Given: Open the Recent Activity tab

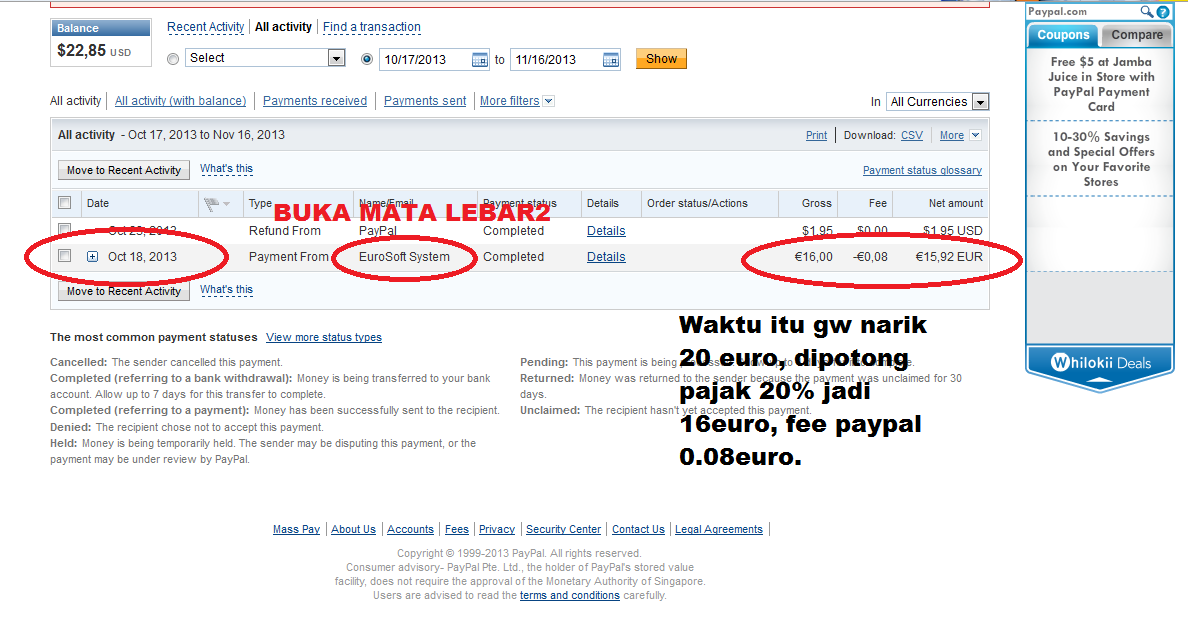Looking at the screenshot, I should point(205,26).
